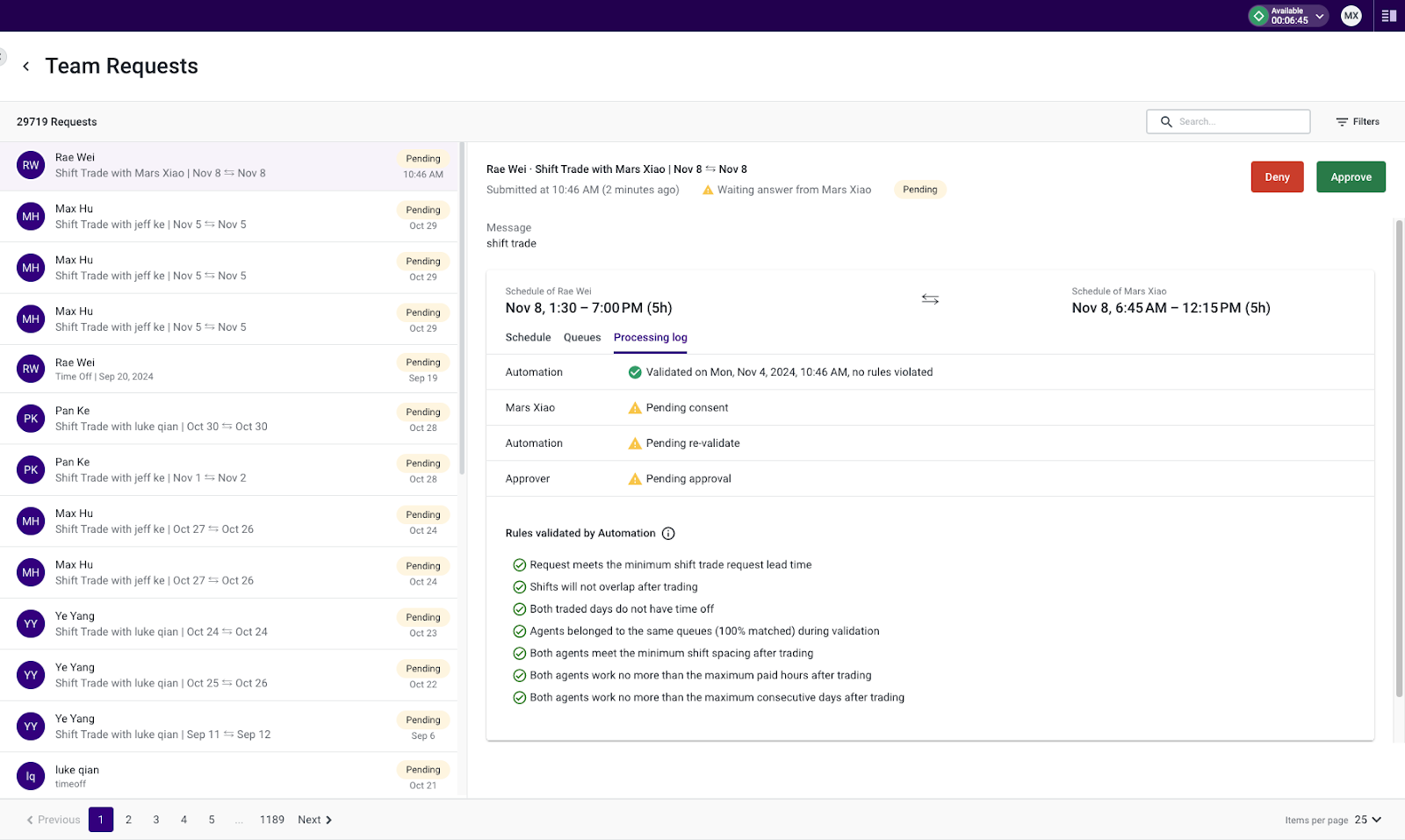Deny the Rae Wei shift trade

[1277, 177]
